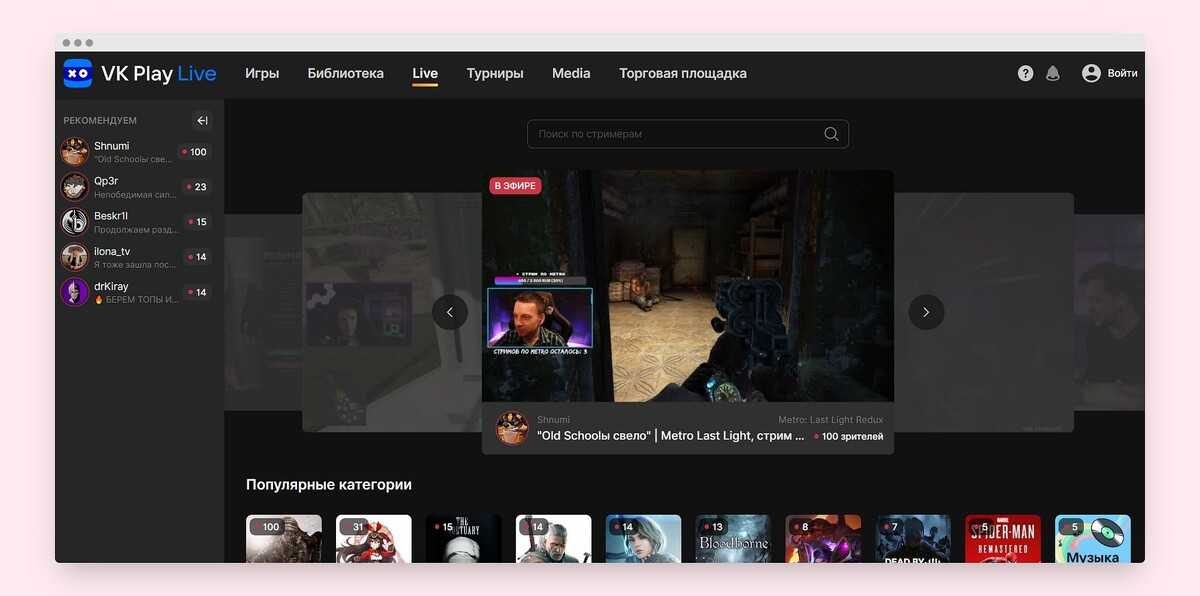
Task: Click the "Продолжаем разд..." stream description
Action: (136, 230)
